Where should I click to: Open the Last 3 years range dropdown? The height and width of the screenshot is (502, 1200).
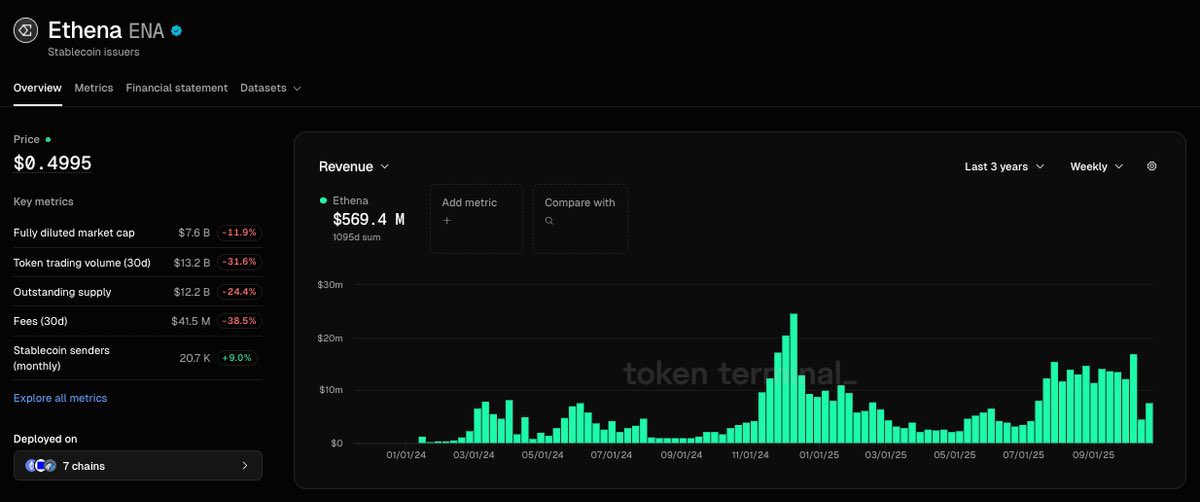tap(1004, 167)
